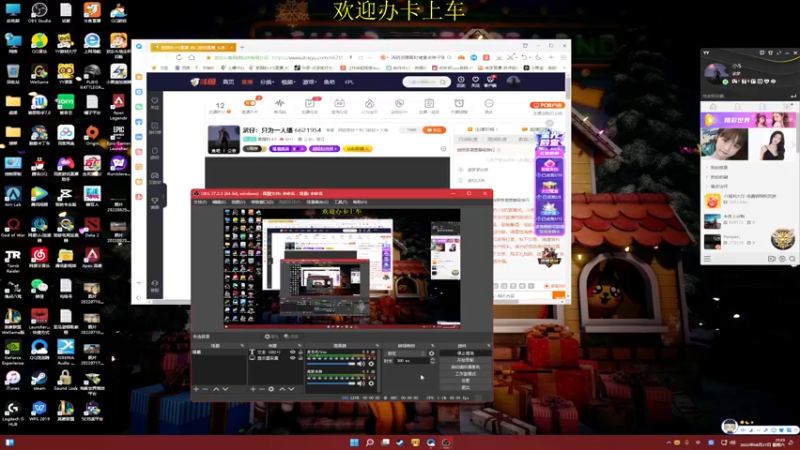Toggle visibility eye of display capture source
The width and height of the screenshot is (800, 450).
(x=293, y=358)
